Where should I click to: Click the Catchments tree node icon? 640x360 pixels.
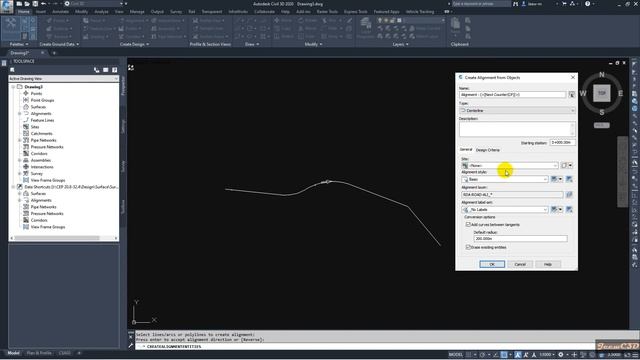(26, 133)
